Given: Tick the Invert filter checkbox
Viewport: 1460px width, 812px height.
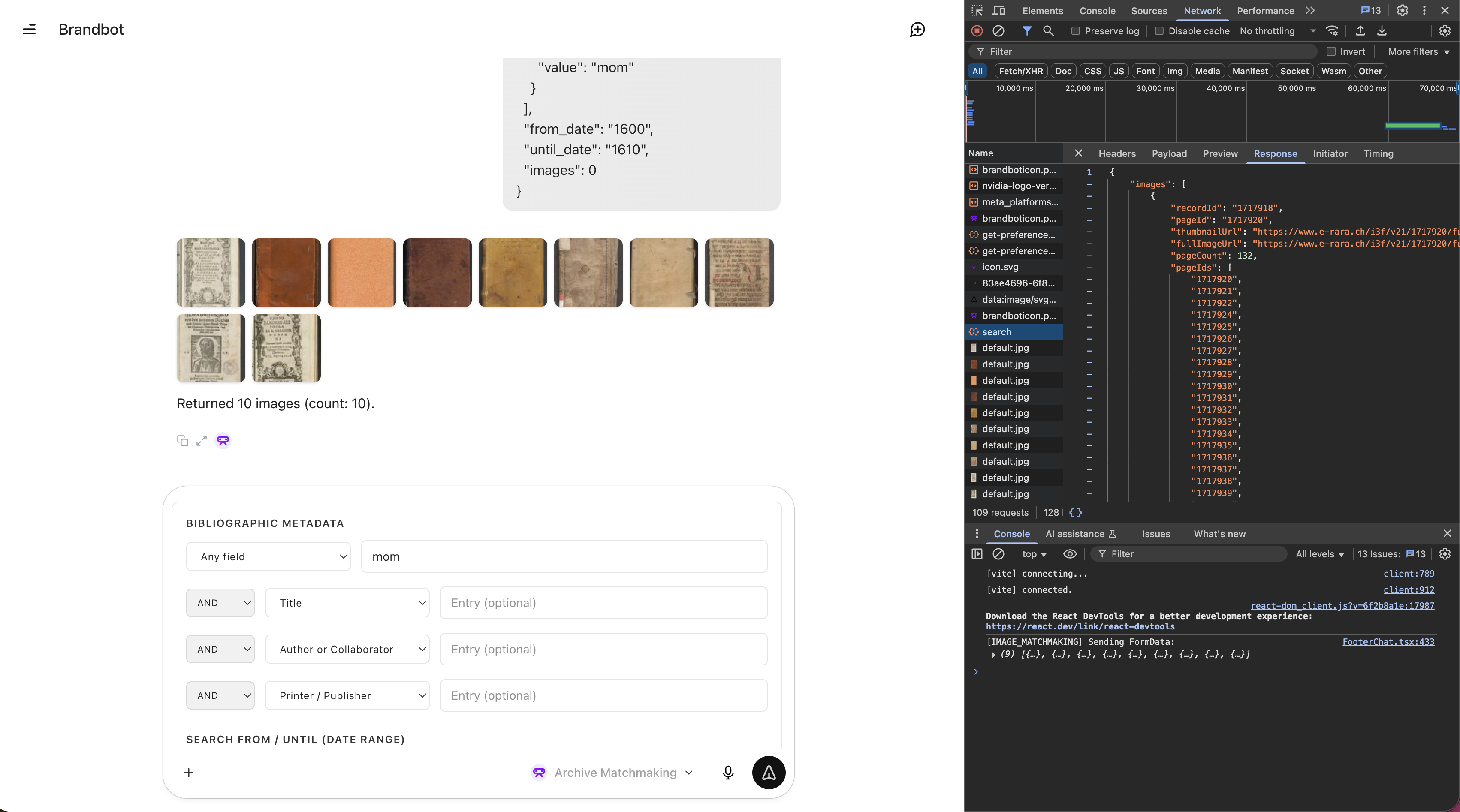Looking at the screenshot, I should click(1331, 51).
